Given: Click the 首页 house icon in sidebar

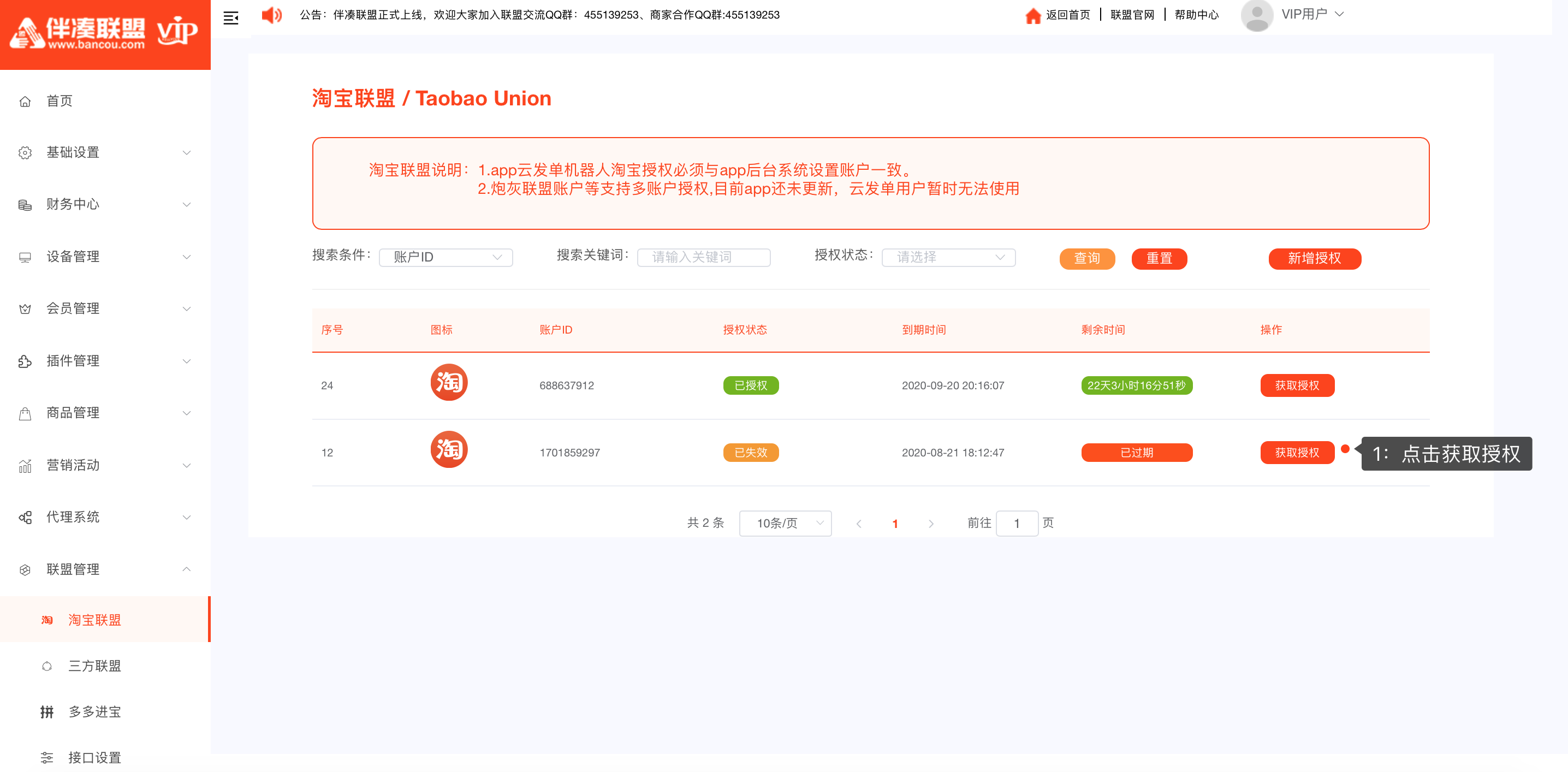Looking at the screenshot, I should tap(25, 101).
